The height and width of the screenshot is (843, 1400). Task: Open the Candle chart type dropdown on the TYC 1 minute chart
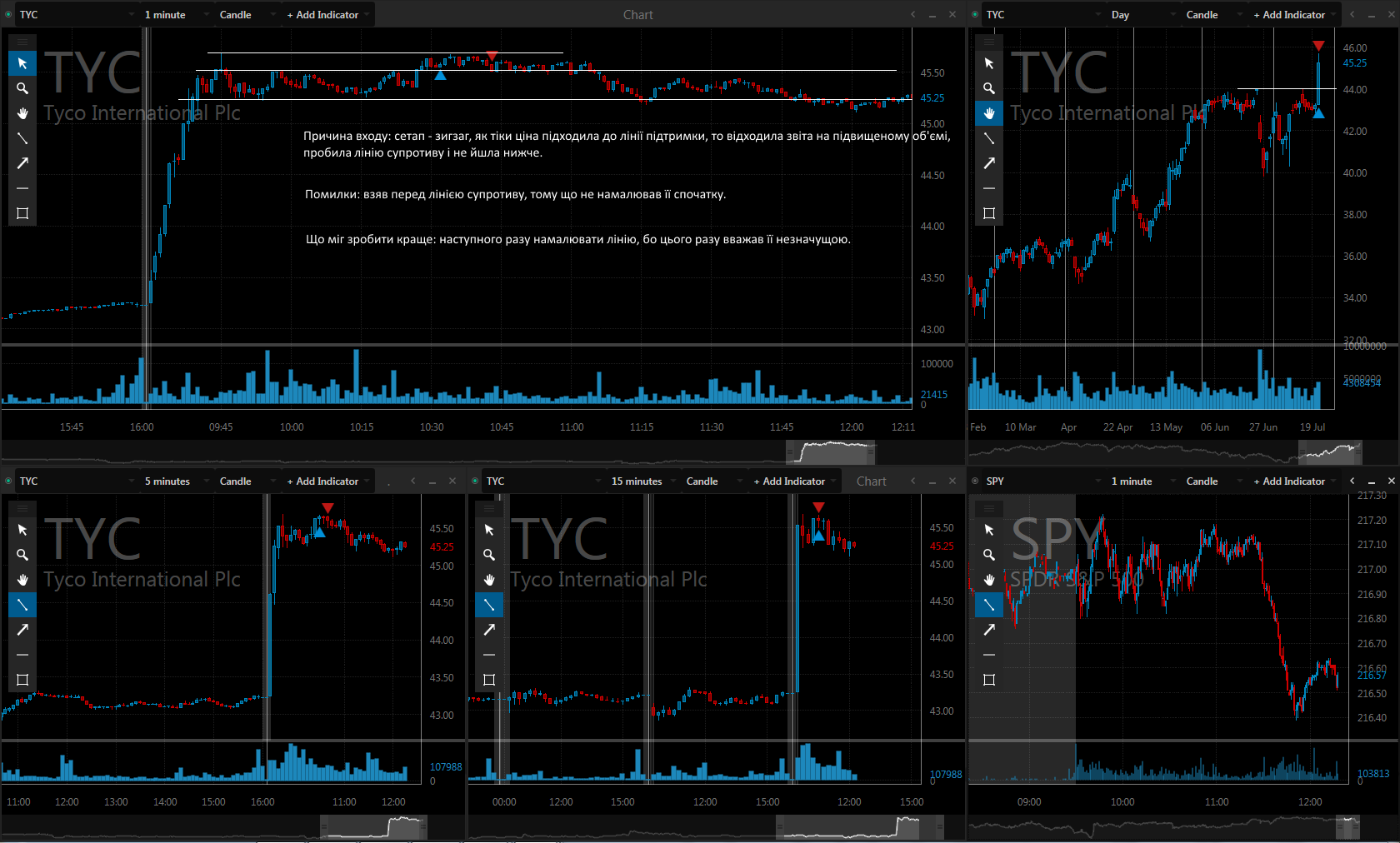coord(247,15)
